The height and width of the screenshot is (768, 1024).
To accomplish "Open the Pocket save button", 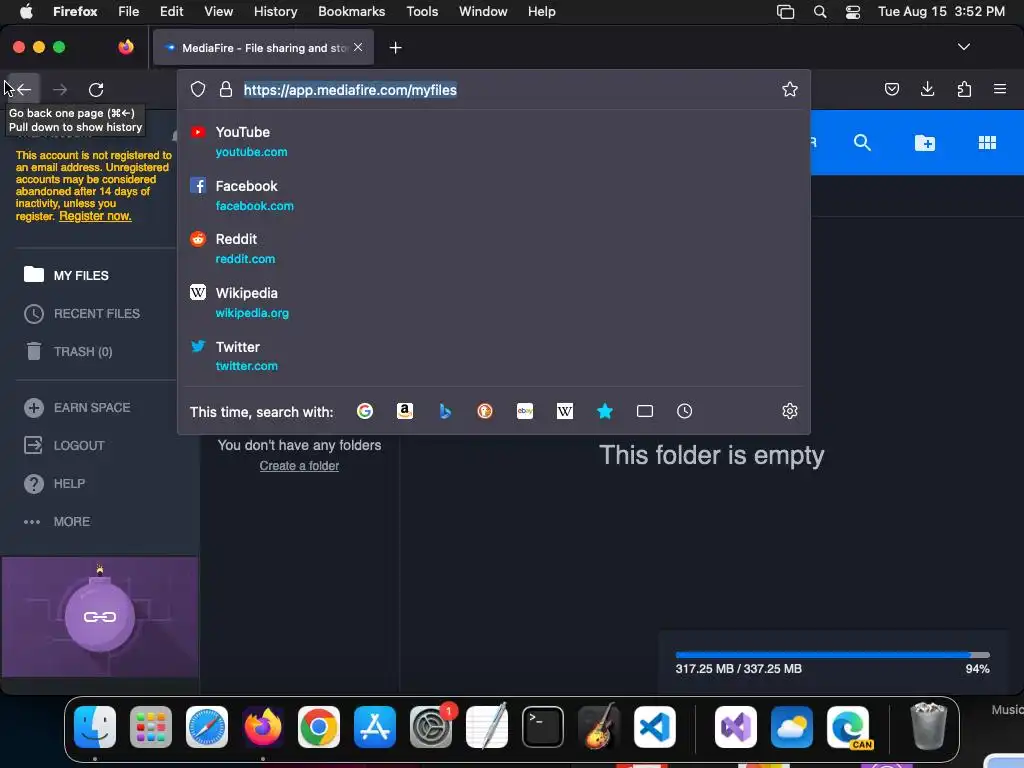I will point(891,89).
